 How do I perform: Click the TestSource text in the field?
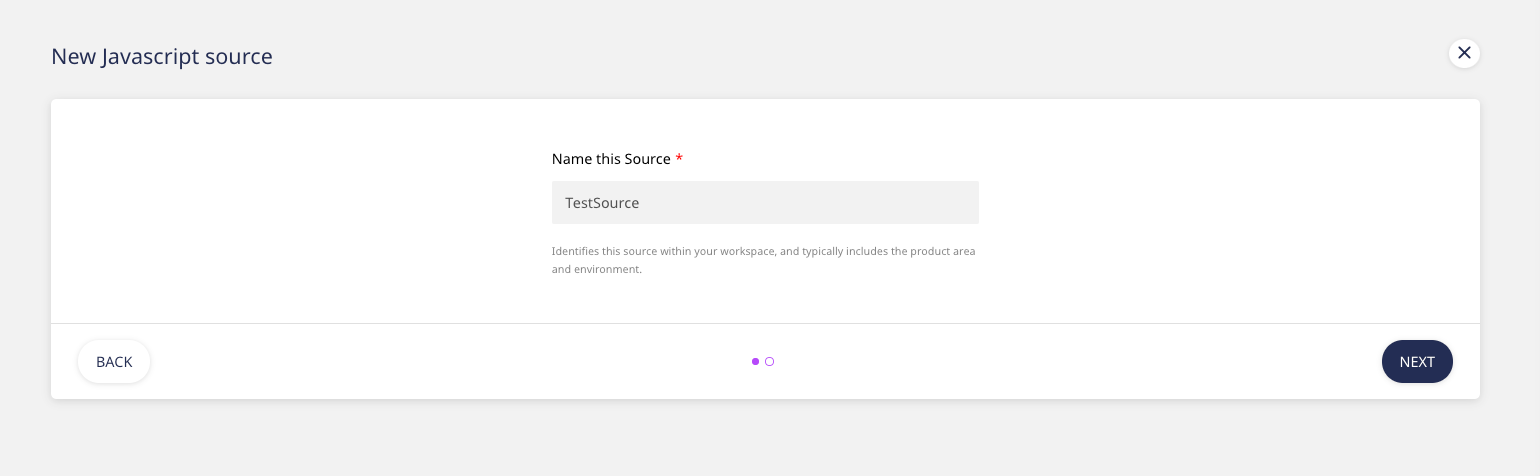click(x=602, y=203)
